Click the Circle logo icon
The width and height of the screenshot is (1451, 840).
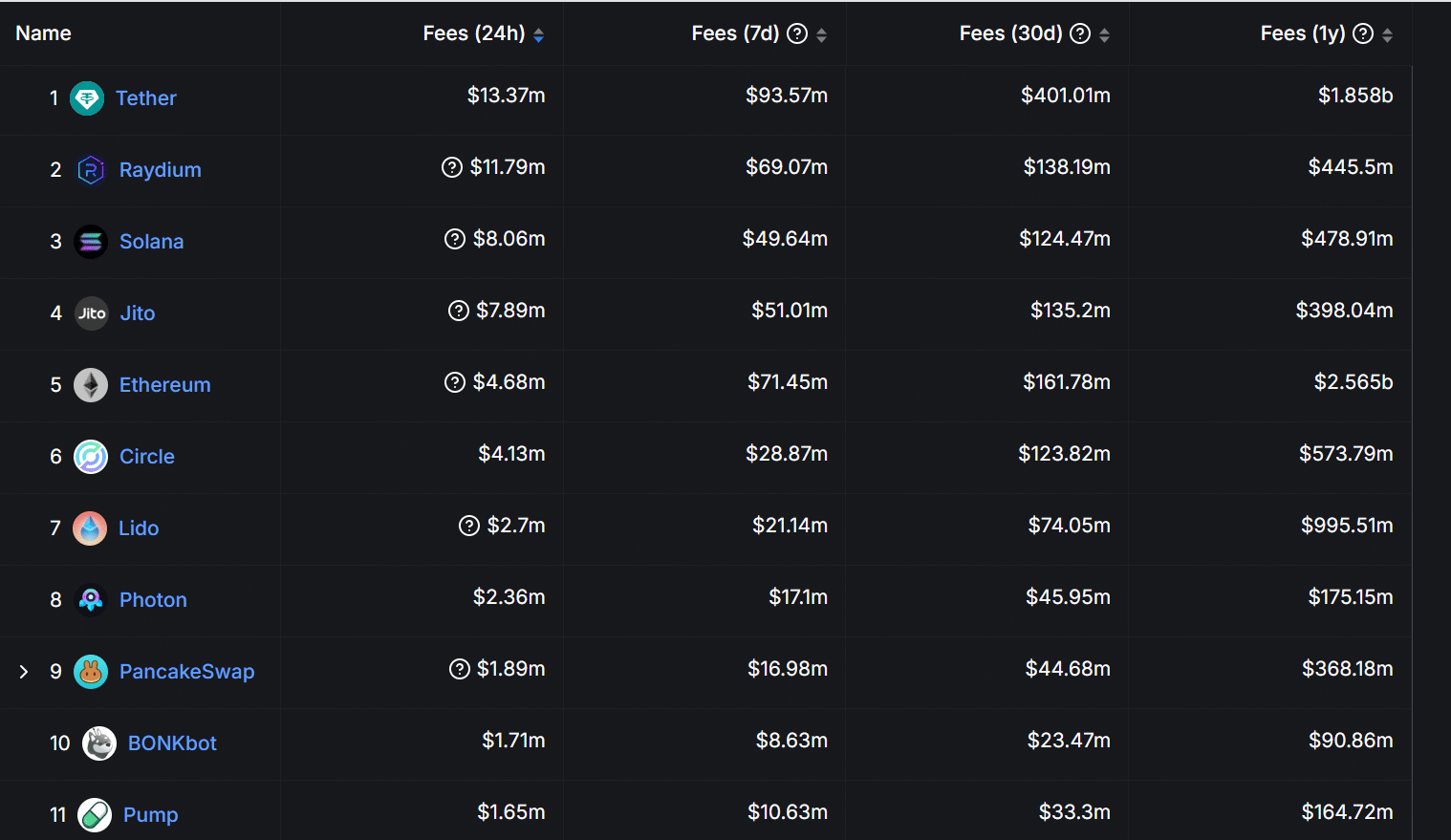[91, 457]
